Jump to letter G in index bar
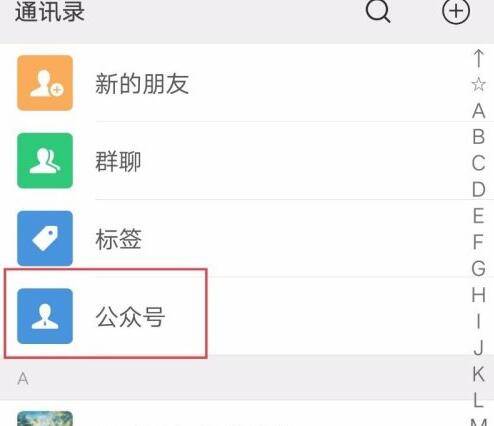 tap(479, 269)
